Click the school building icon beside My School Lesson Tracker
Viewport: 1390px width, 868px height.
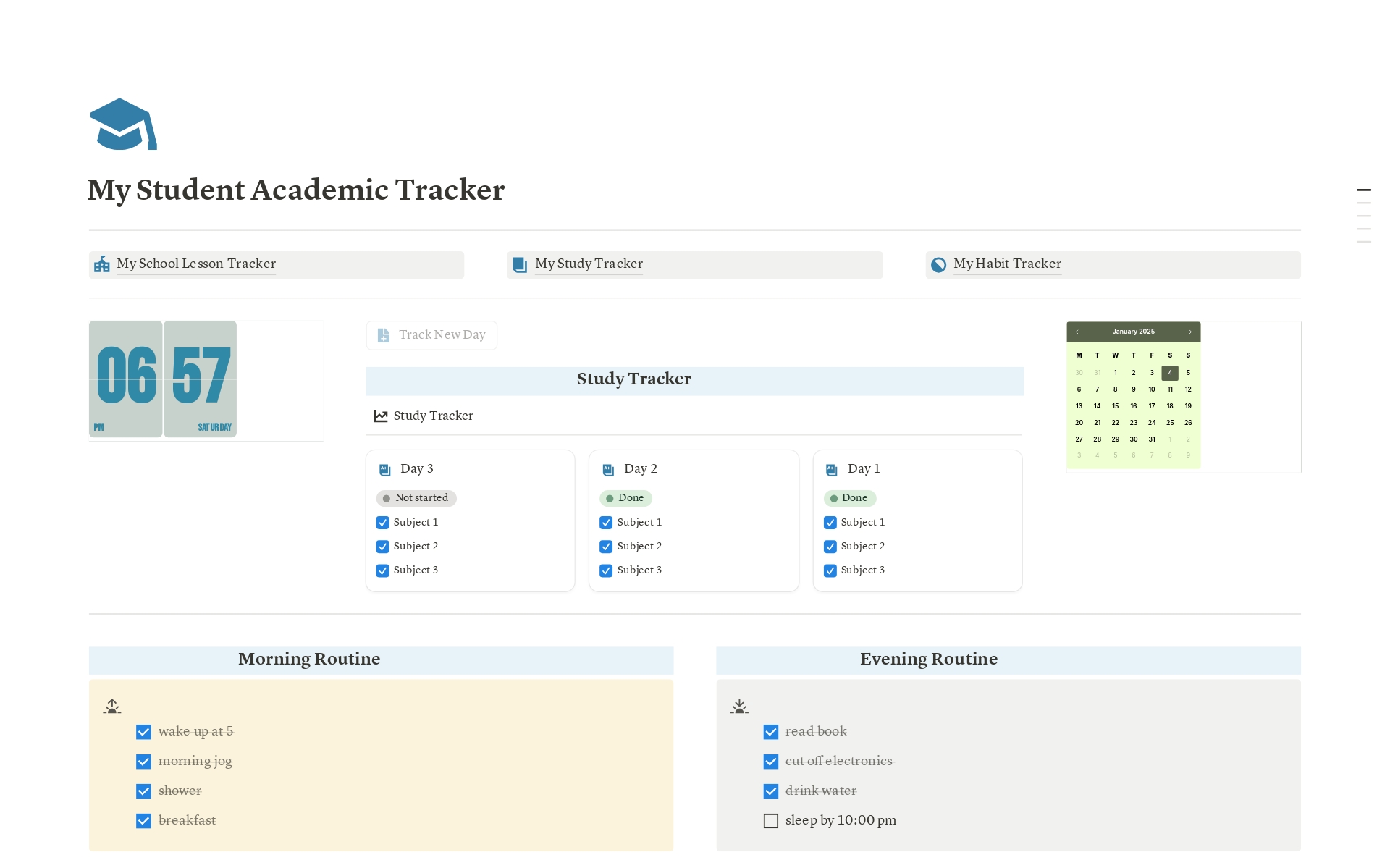[103, 264]
